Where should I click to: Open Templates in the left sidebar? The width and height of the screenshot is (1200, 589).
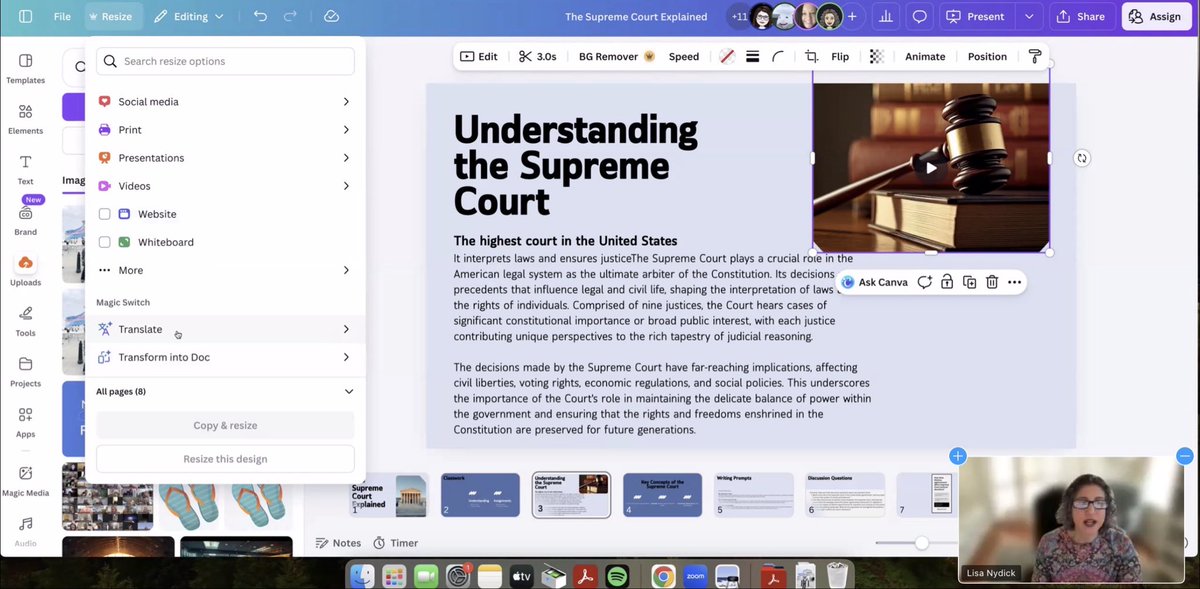click(26, 68)
